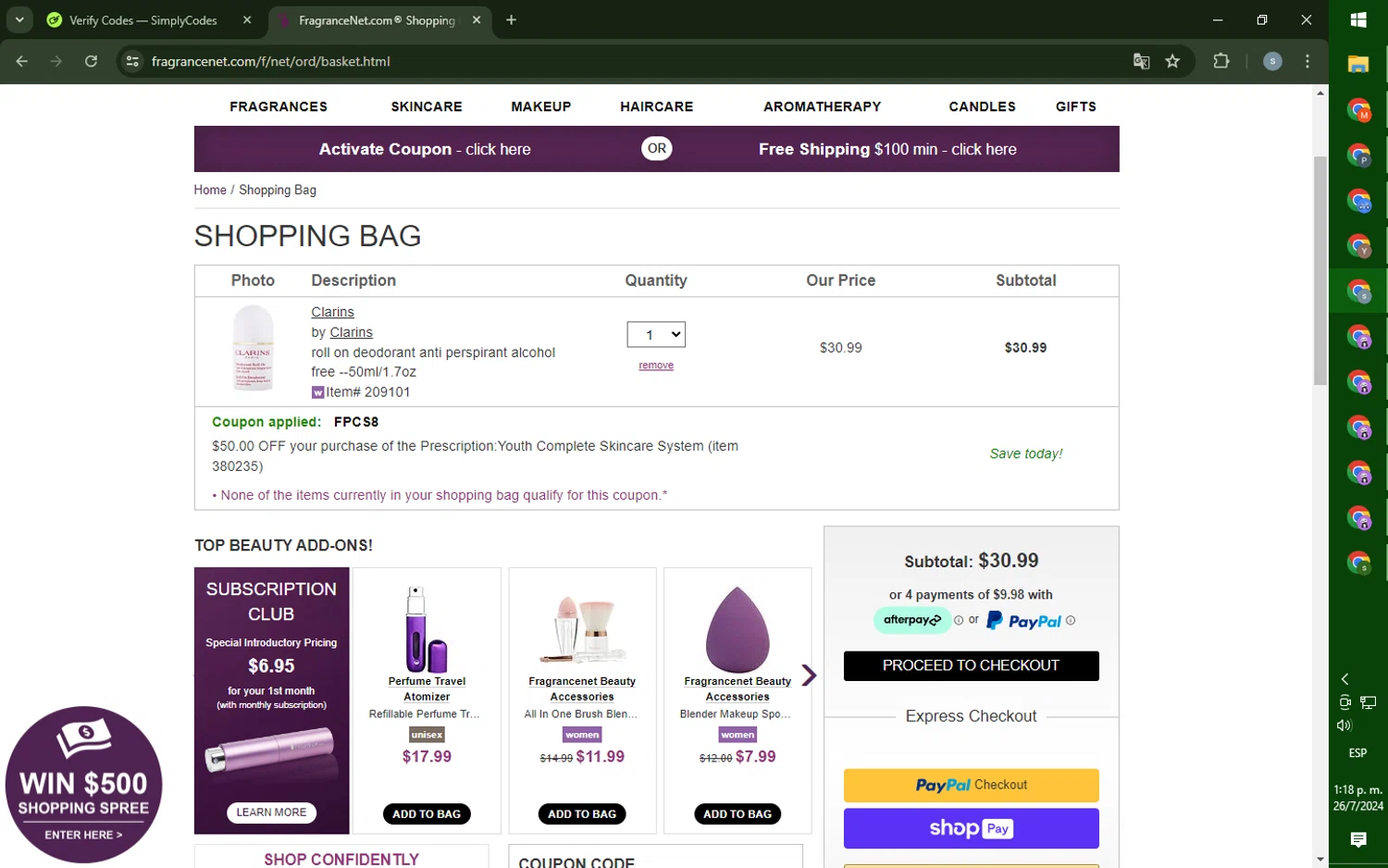1388x868 pixels.
Task: Open the browser extensions puzzle icon
Action: click(x=1221, y=61)
